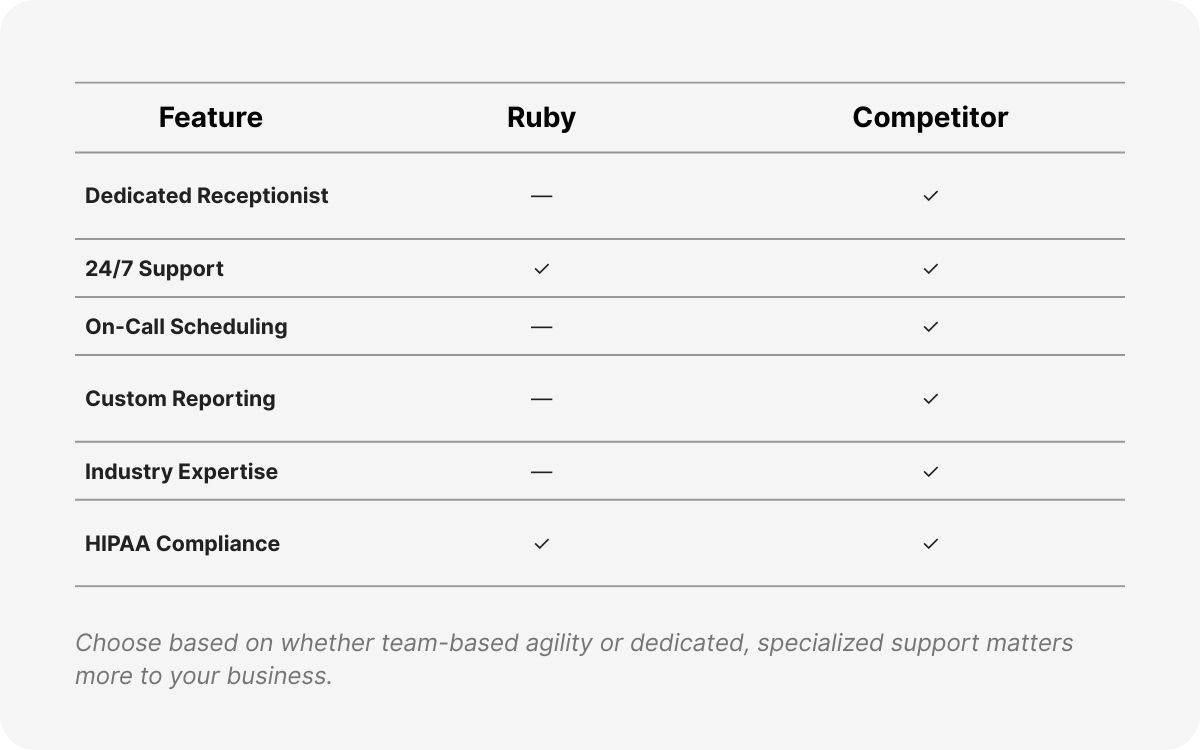Click Ruby's Dedicated Receptionist dash

tap(541, 196)
